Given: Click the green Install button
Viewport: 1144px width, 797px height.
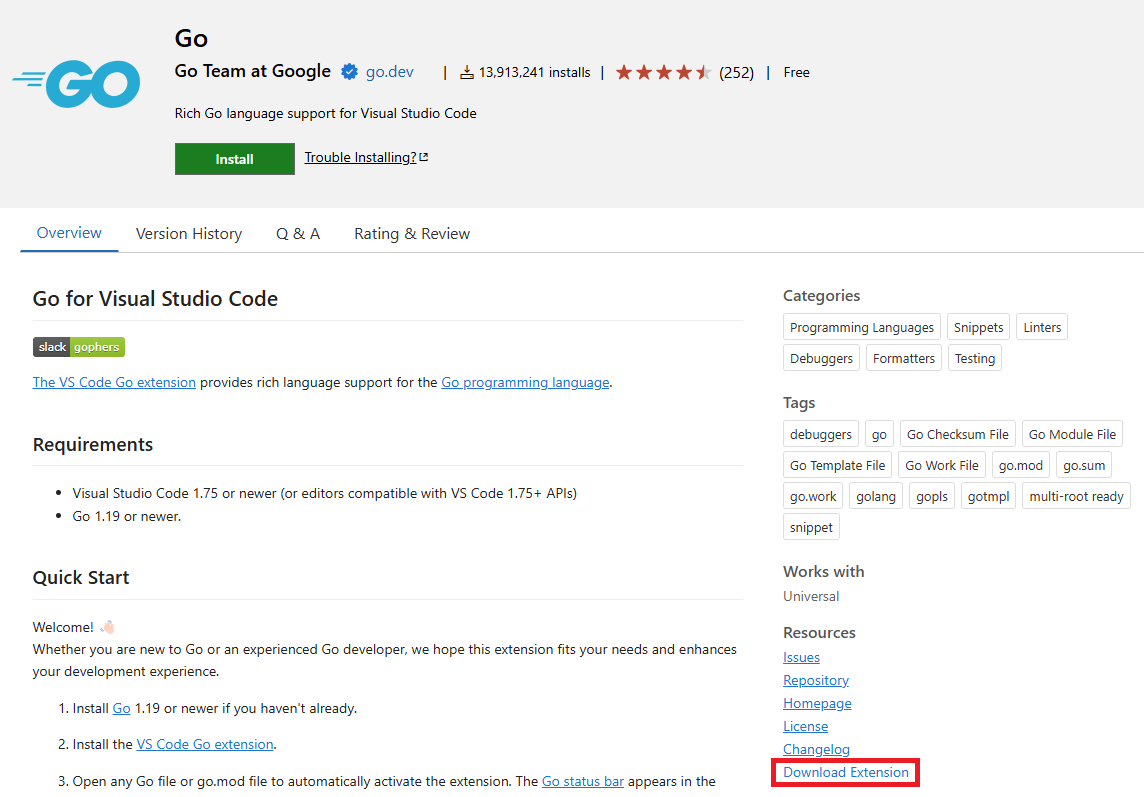Looking at the screenshot, I should (235, 159).
